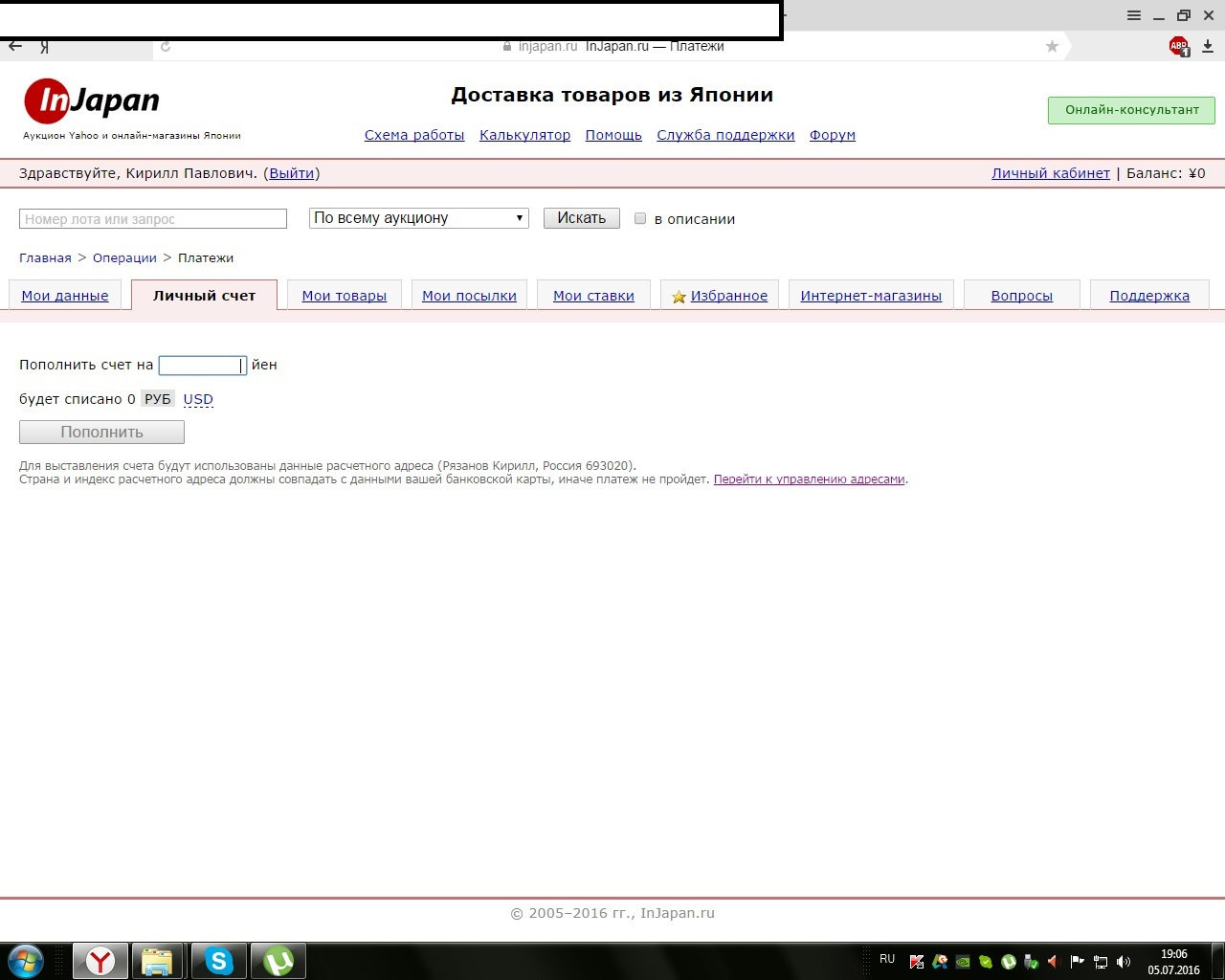
Task: Open the Мои товары tab
Action: click(345, 296)
